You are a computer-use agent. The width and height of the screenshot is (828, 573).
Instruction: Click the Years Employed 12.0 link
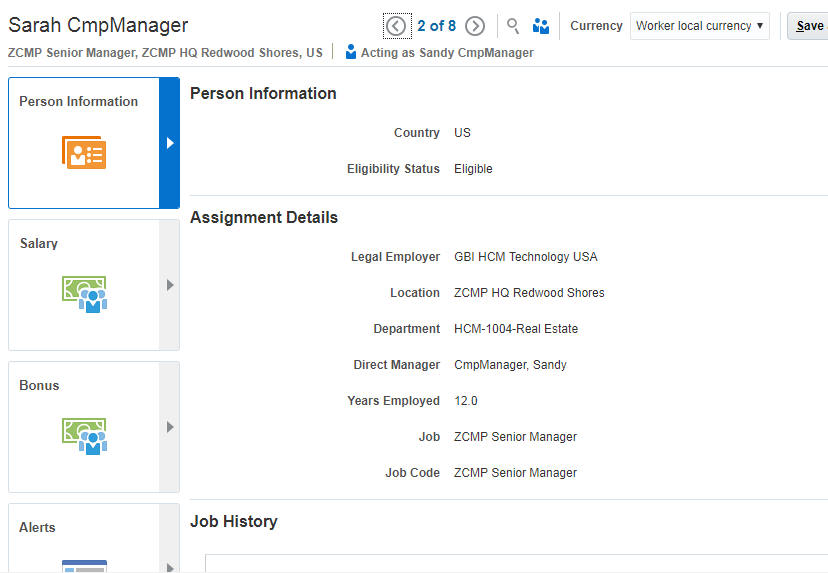coord(466,401)
